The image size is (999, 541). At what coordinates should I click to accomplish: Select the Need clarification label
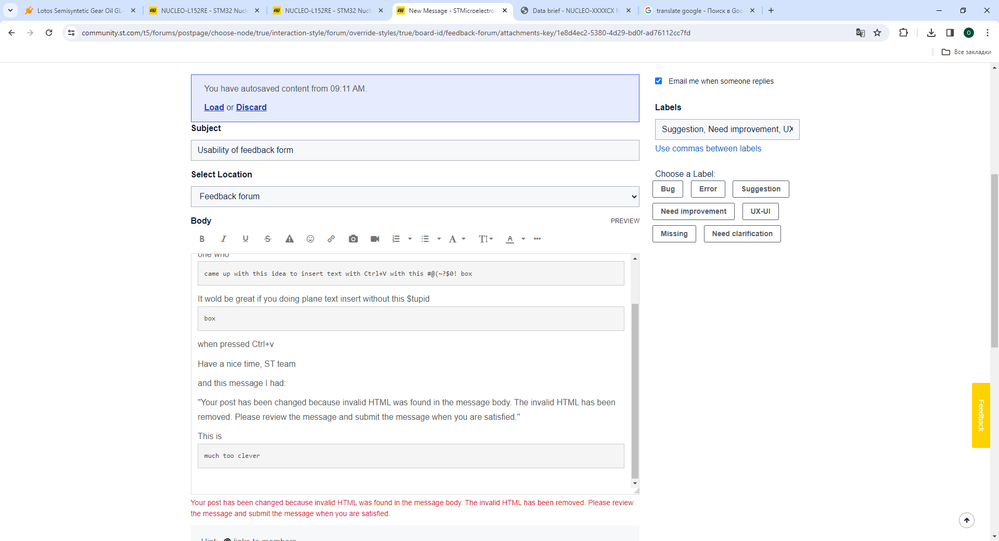click(742, 233)
